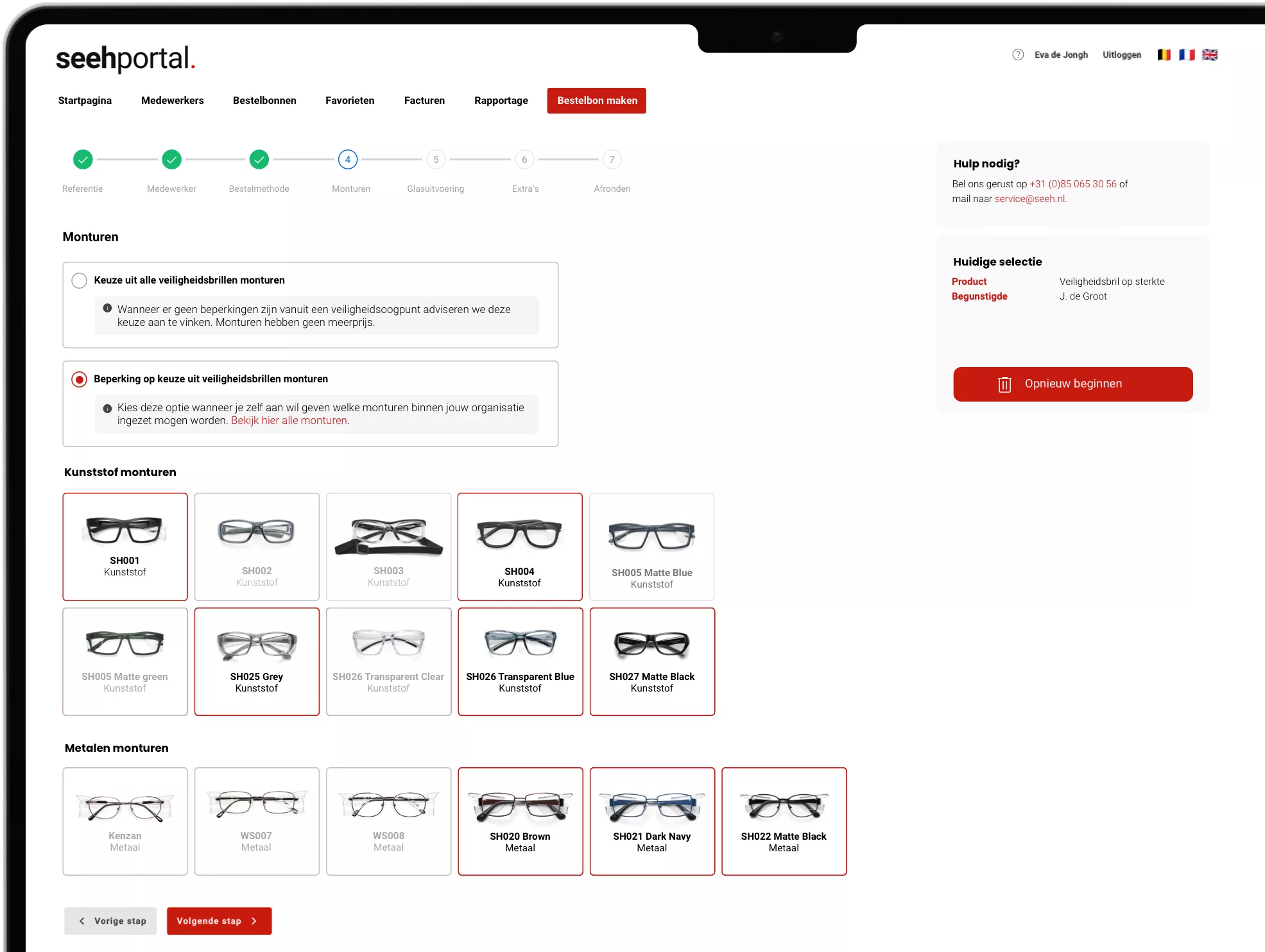Click the help question mark icon

tap(1018, 55)
